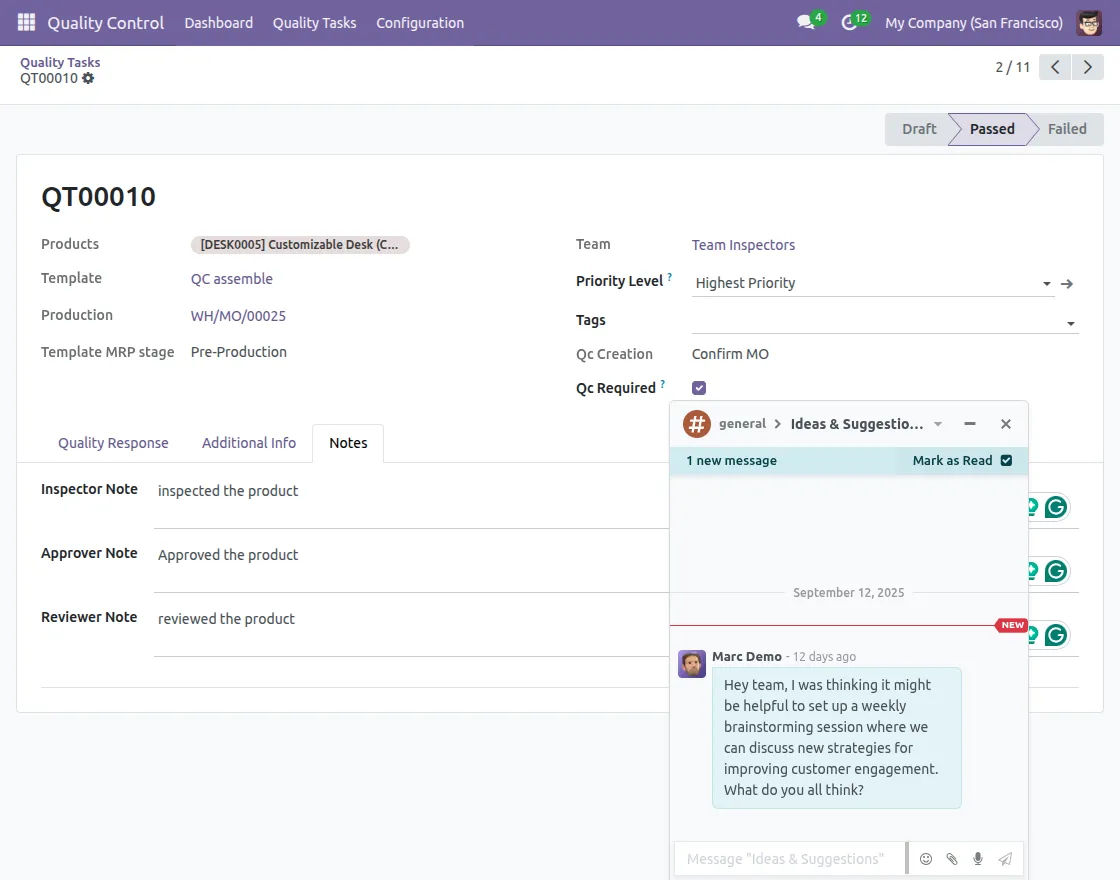Image resolution: width=1120 pixels, height=880 pixels.
Task: Attach a file with paperclip icon
Action: click(952, 859)
